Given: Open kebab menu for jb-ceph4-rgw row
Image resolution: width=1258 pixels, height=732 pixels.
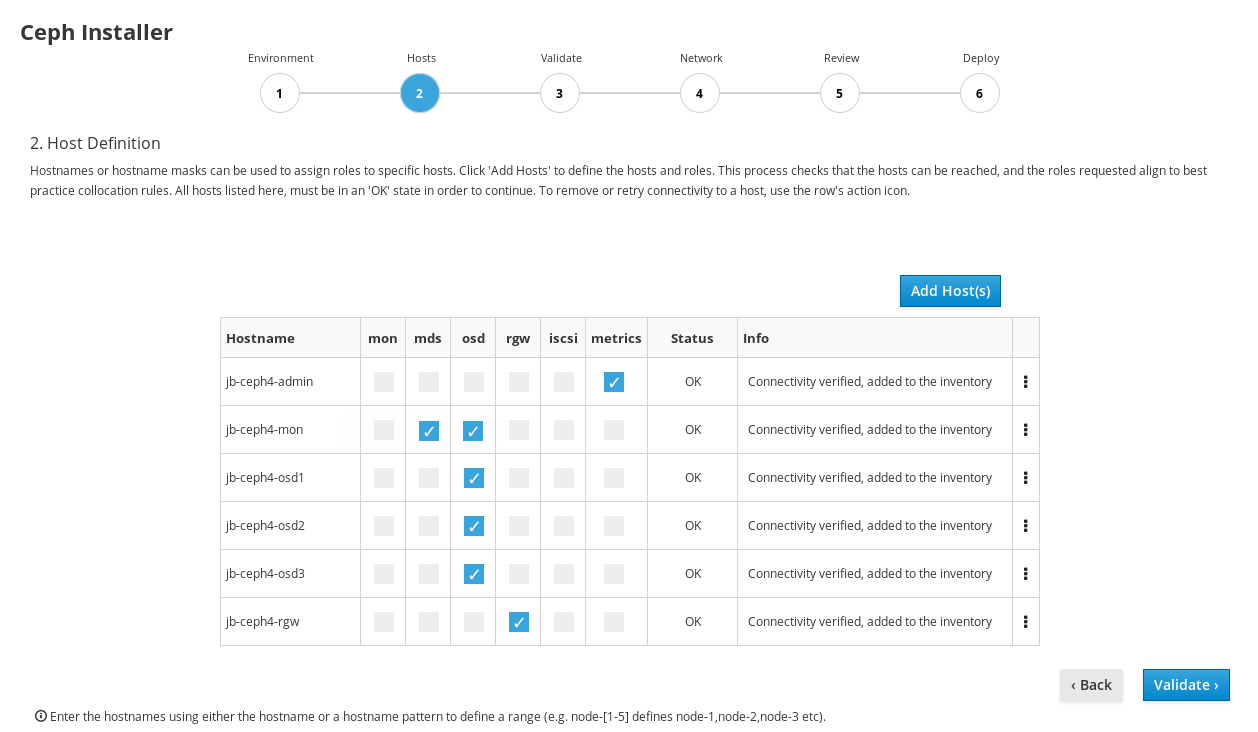Looking at the screenshot, I should pos(1026,622).
